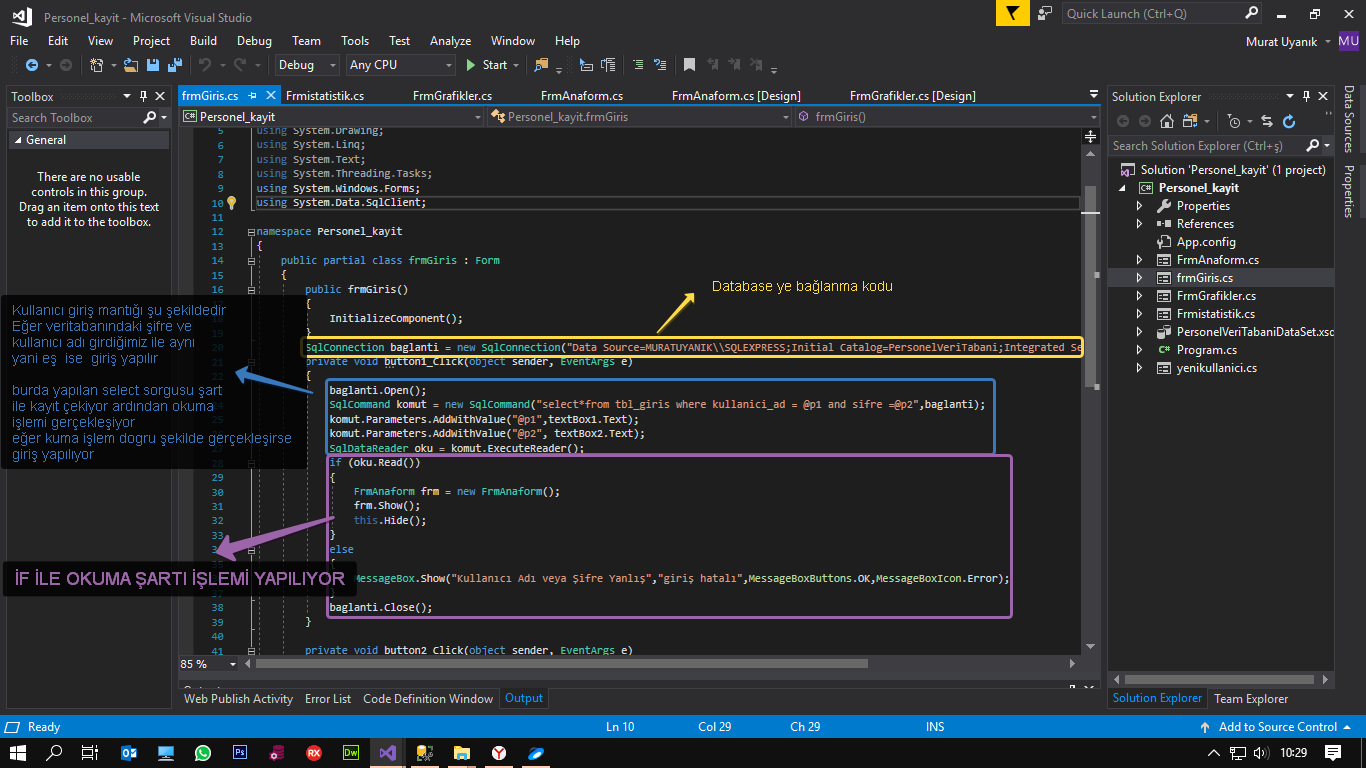Open the Analyze menu
This screenshot has width=1366, height=768.
(x=450, y=41)
